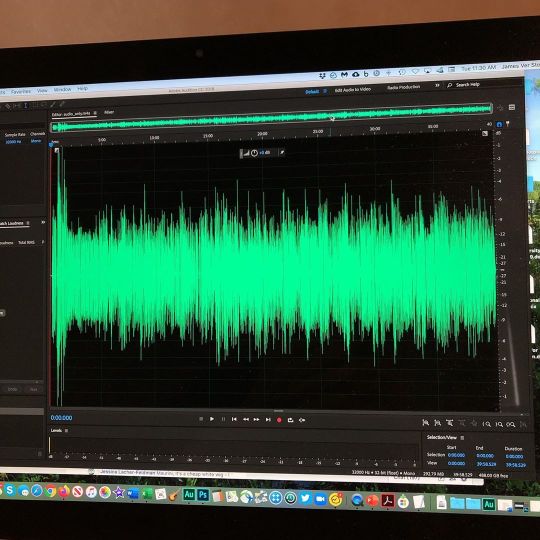Open Photoshop from the Dock

coord(203,495)
